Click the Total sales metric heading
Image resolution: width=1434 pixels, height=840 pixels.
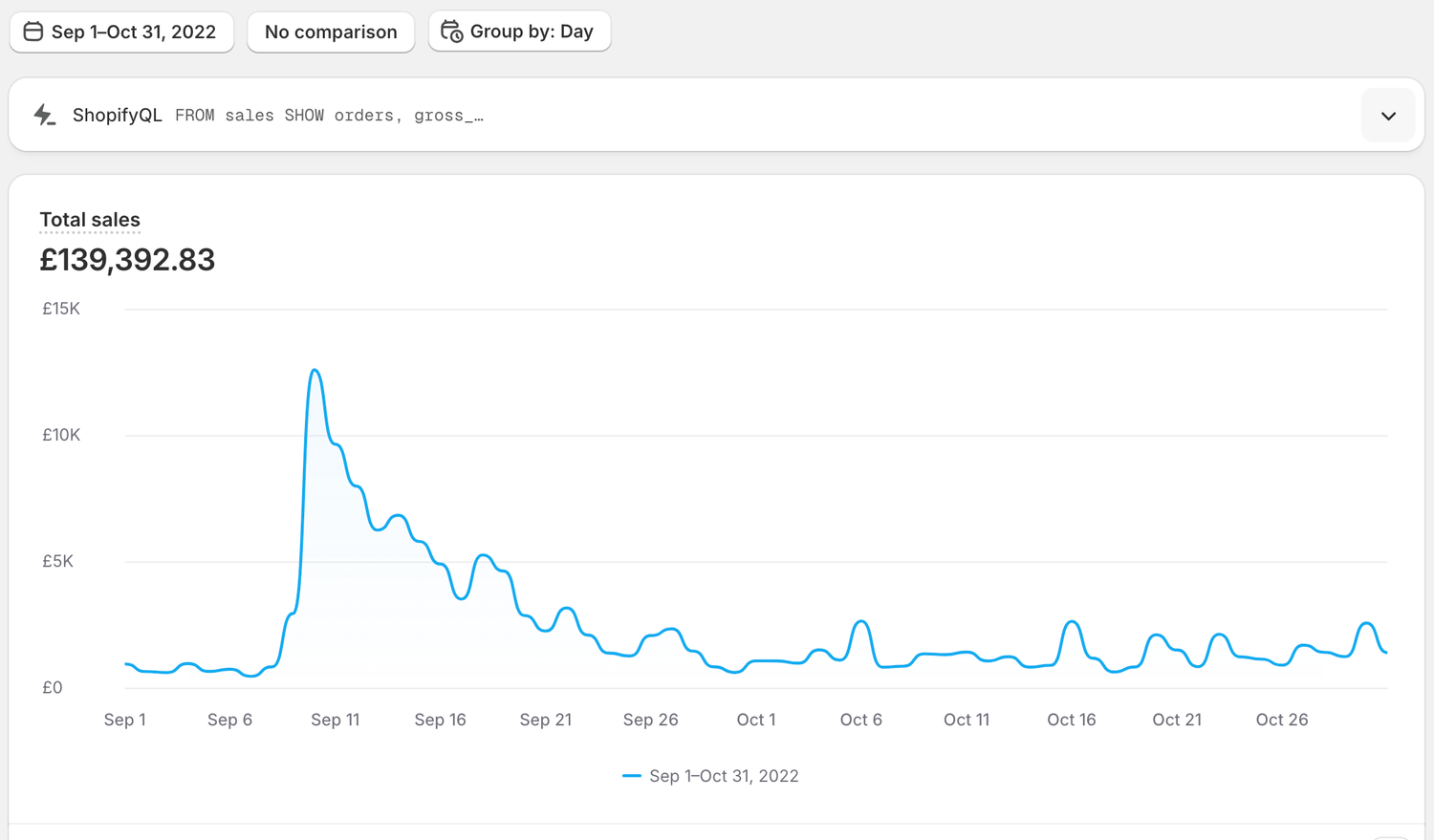(x=90, y=220)
